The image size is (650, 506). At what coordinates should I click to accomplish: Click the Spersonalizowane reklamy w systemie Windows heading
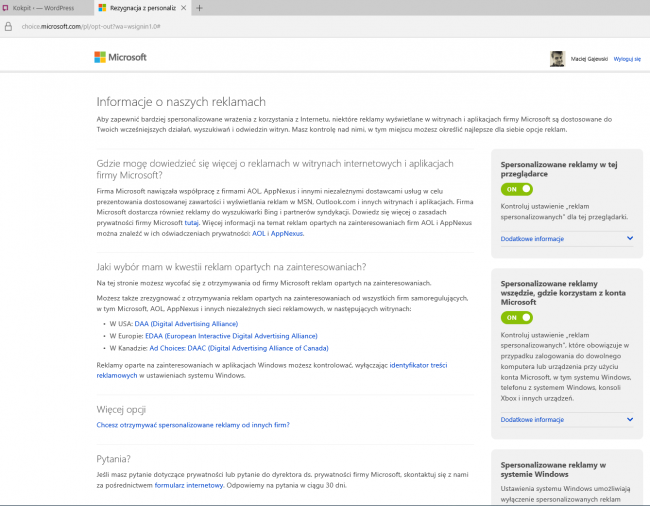tap(553, 470)
